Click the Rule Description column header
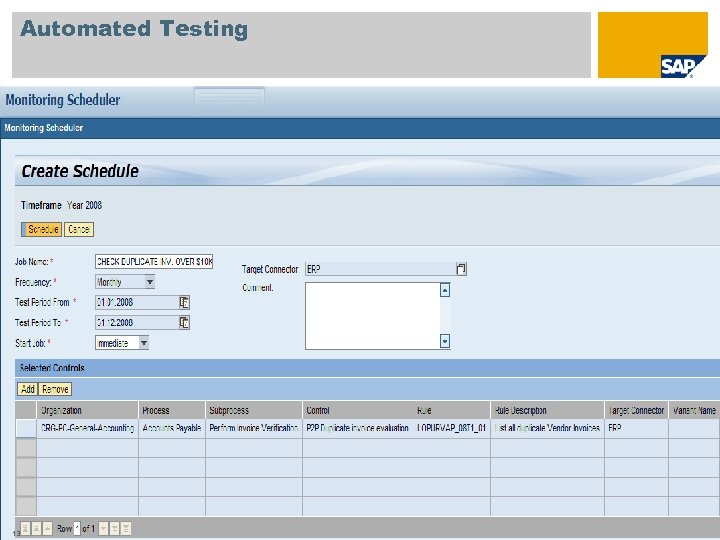720x540 pixels. tap(547, 410)
